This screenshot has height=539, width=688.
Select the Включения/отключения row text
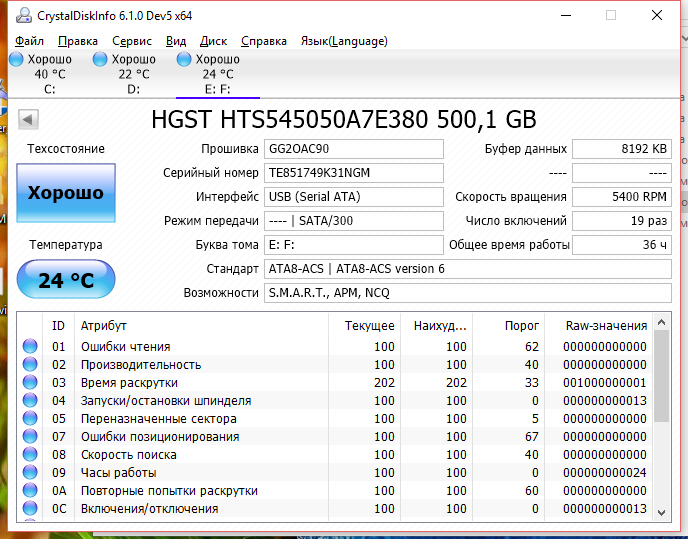[149, 509]
